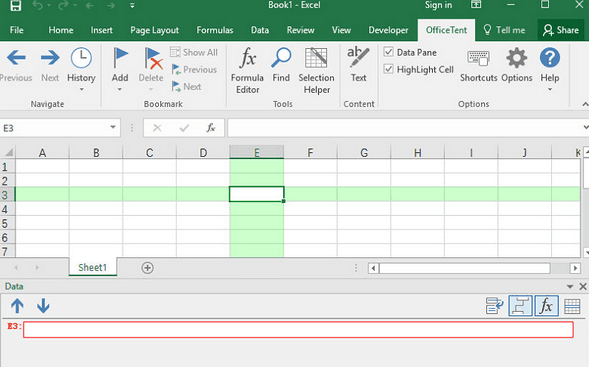Image resolution: width=589 pixels, height=367 pixels.
Task: Collapse the ribbon with the caret
Action: pyautogui.click(x=585, y=104)
